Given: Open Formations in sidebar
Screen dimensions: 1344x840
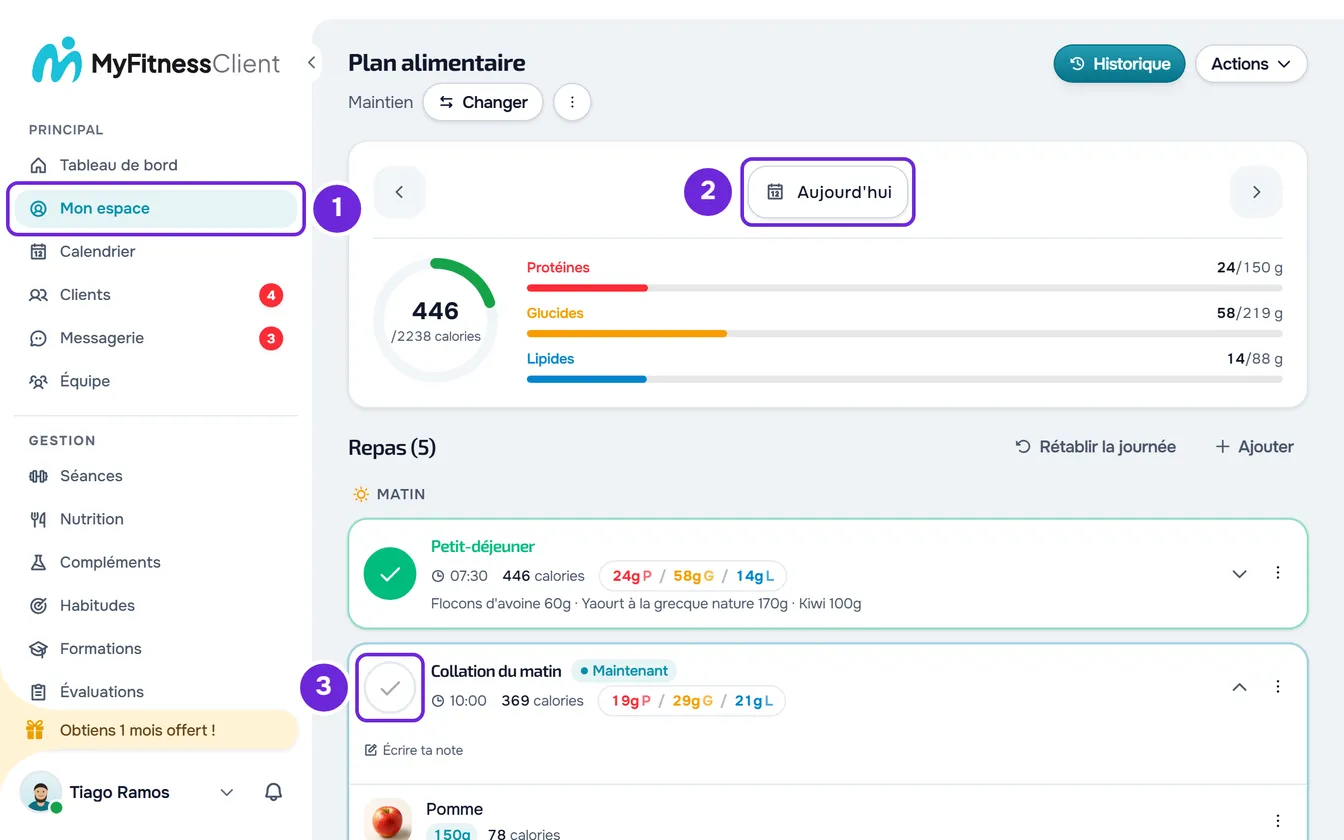Looking at the screenshot, I should [156, 648].
